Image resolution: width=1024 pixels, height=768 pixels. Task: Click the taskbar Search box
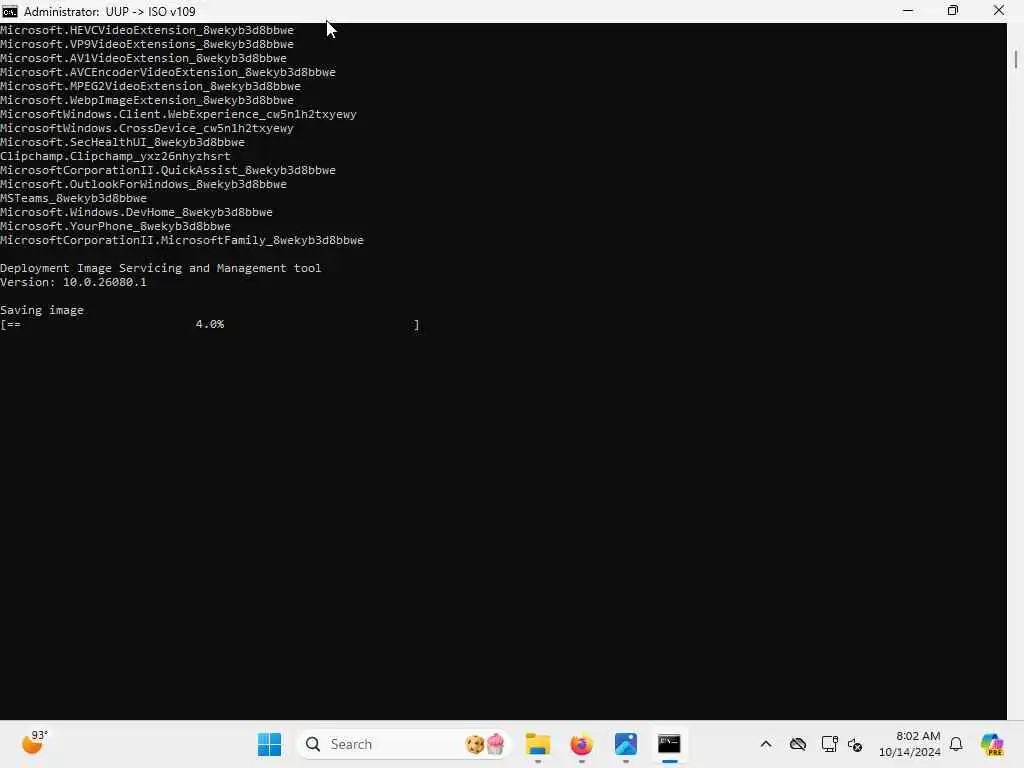[x=403, y=744]
